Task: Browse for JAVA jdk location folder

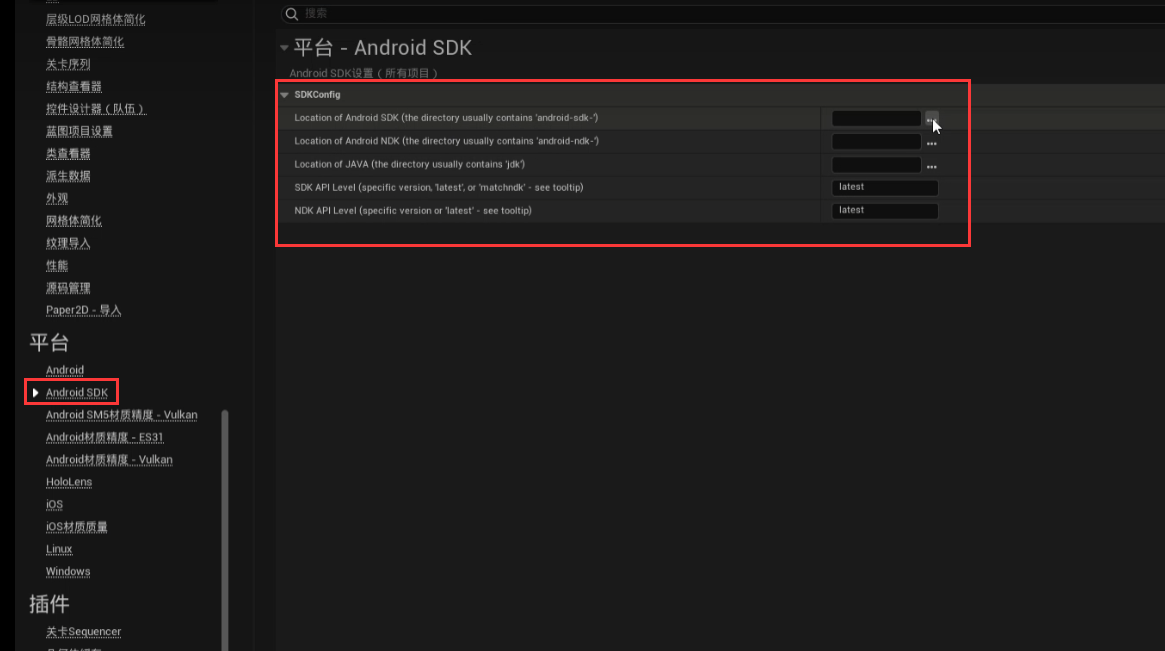Action: 932,166
